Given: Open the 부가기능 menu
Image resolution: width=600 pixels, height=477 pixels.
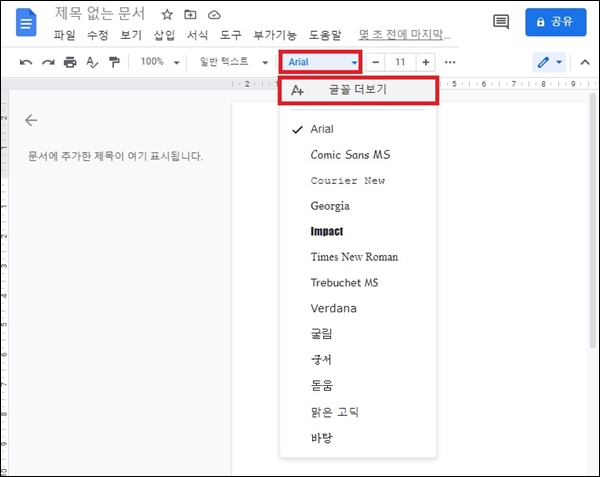Looking at the screenshot, I should pyautogui.click(x=275, y=35).
